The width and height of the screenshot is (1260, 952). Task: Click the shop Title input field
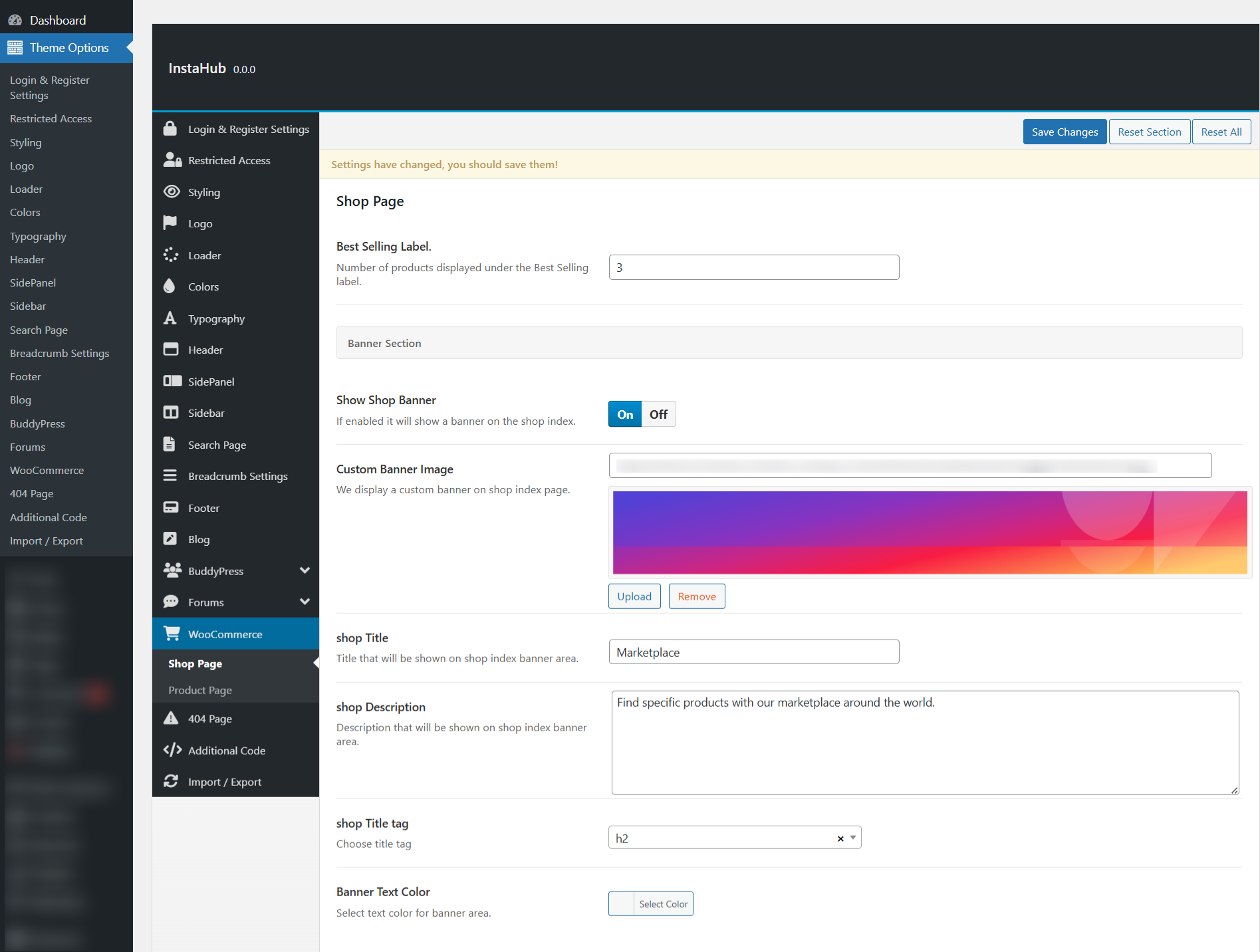[x=753, y=652]
